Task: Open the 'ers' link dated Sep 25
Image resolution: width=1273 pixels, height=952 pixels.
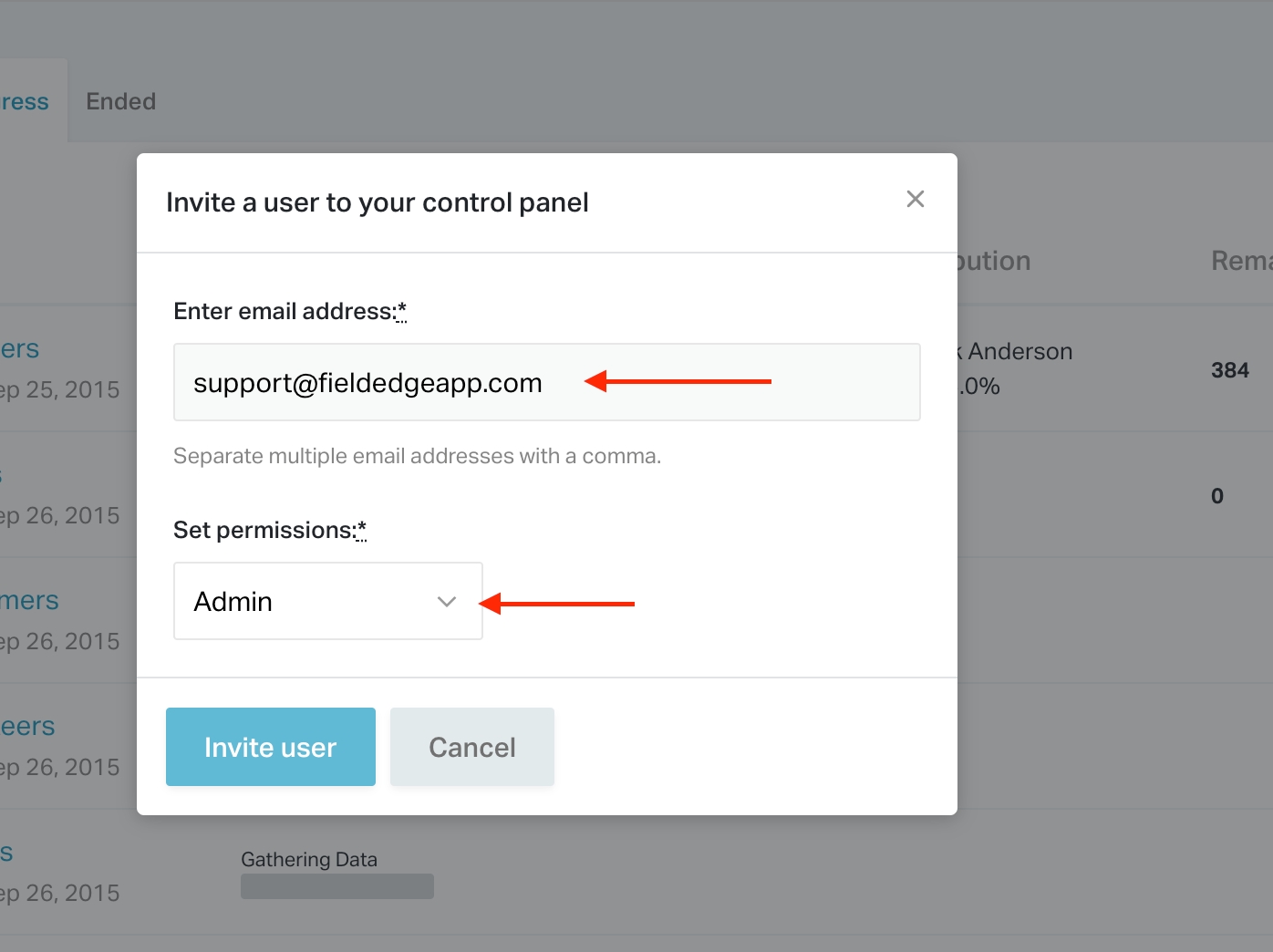Action: [x=19, y=348]
